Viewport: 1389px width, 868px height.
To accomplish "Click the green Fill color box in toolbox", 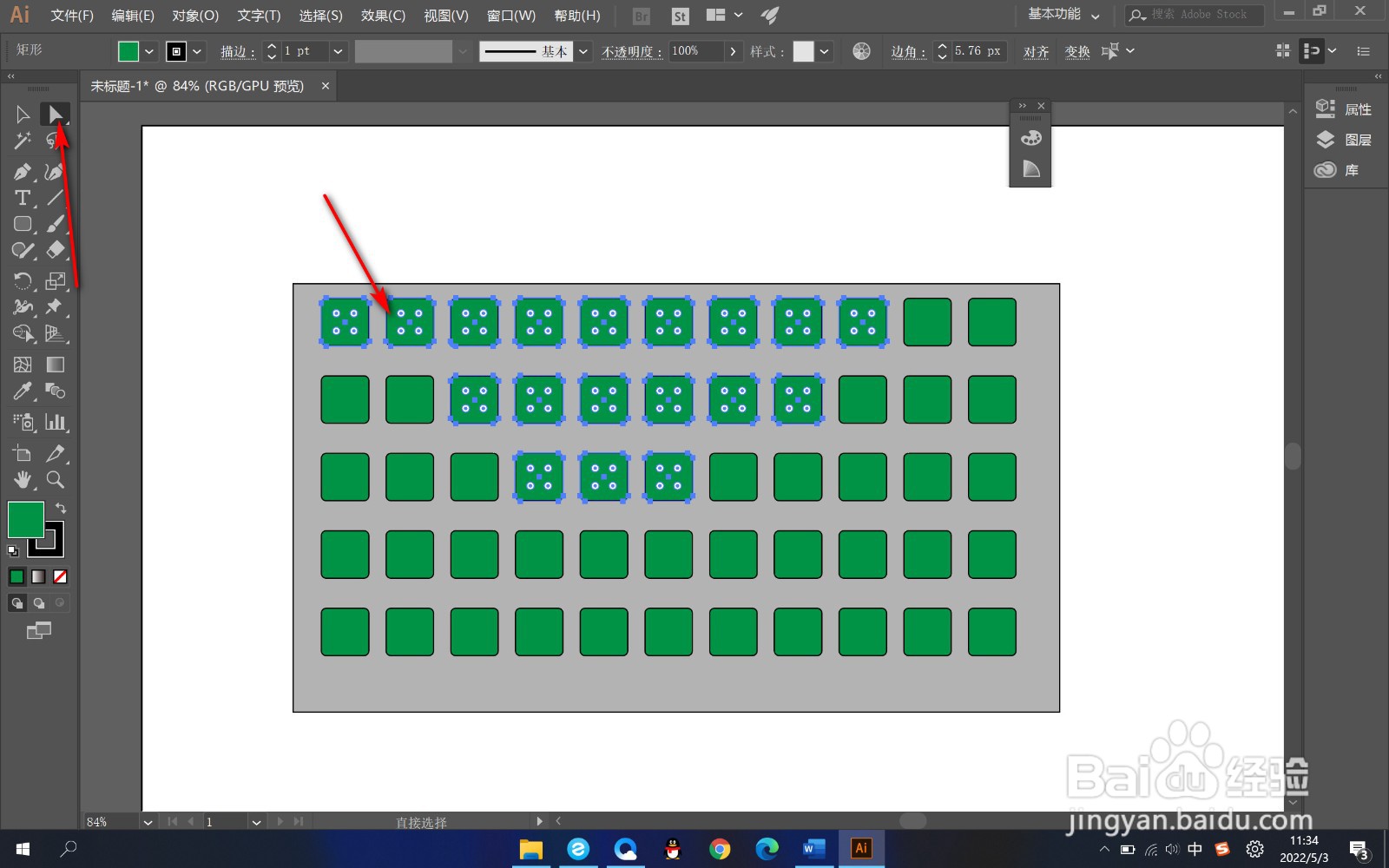I will [26, 520].
